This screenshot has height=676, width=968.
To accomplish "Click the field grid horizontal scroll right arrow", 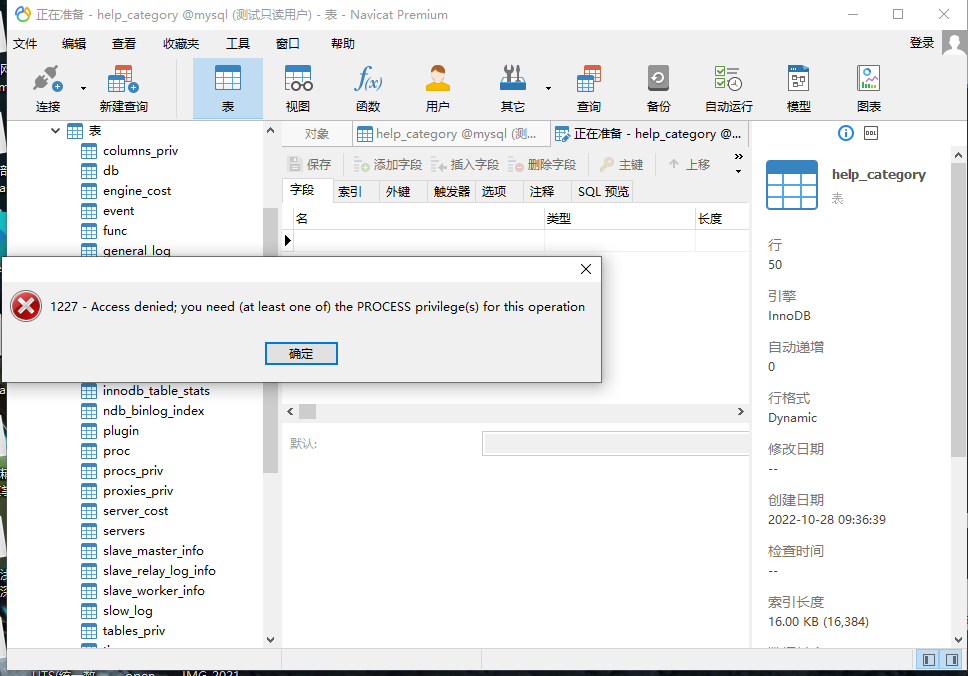I will click(x=741, y=411).
